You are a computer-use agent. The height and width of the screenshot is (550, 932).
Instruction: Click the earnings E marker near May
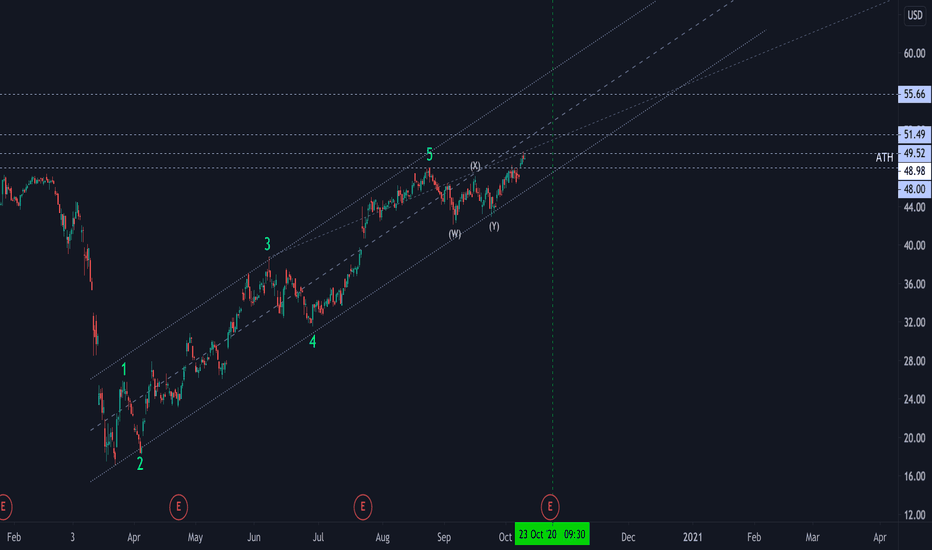coord(178,507)
